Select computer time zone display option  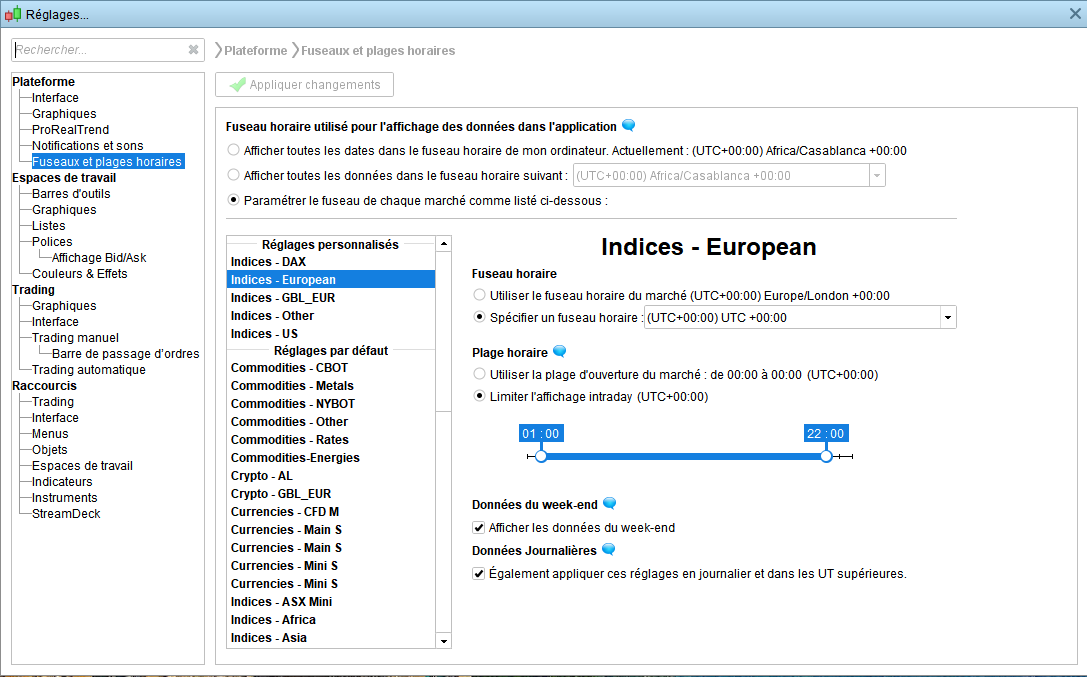[234, 150]
